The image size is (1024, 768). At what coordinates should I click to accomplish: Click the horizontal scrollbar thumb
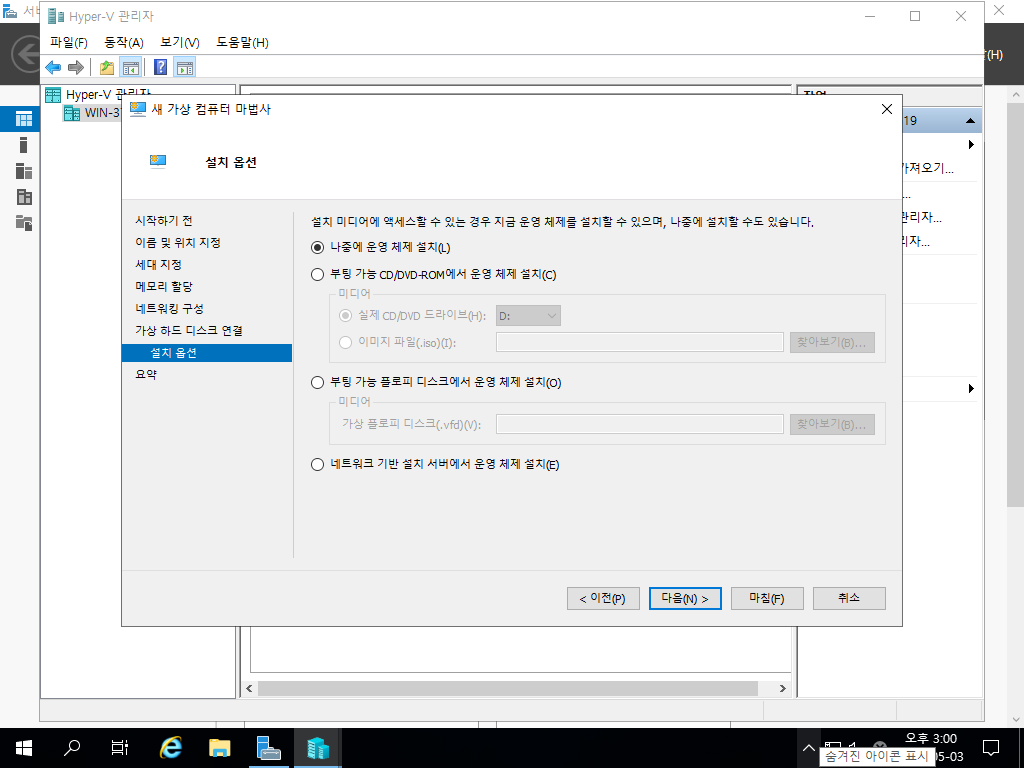(507, 688)
